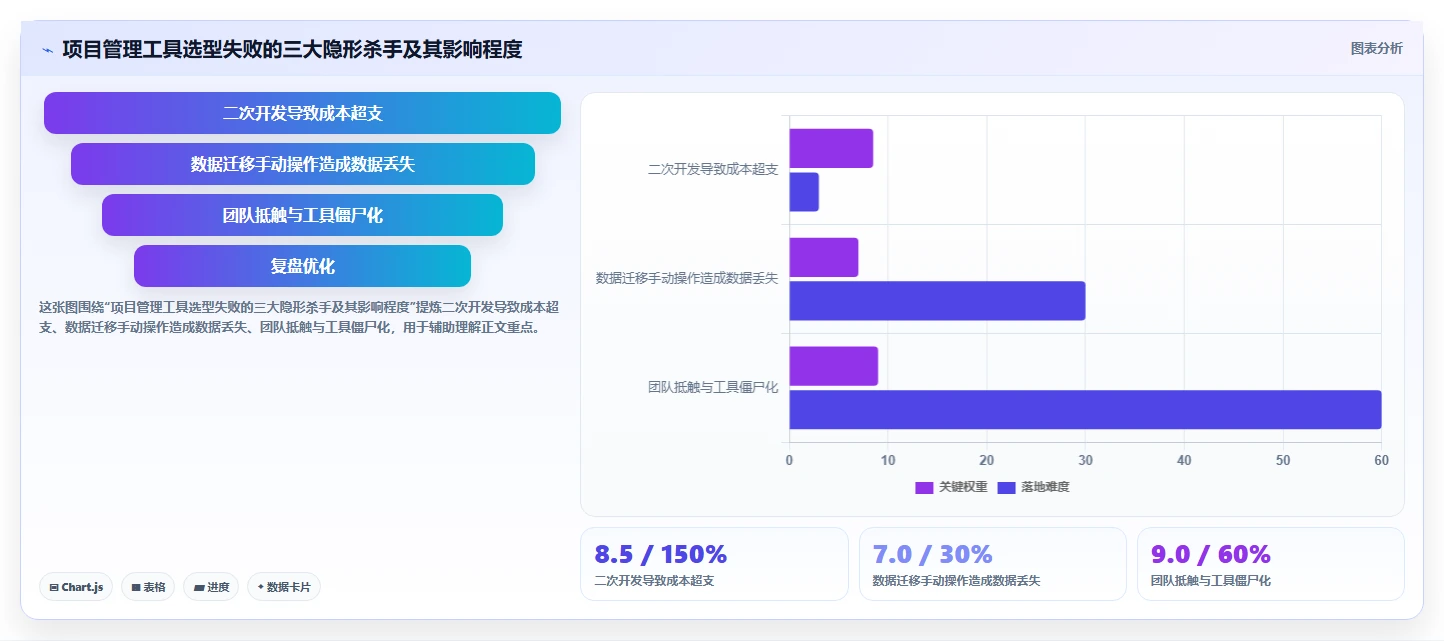Image resolution: width=1444 pixels, height=641 pixels.
Task: Click the small icon inside the Chart.js chip
Action: point(53,588)
